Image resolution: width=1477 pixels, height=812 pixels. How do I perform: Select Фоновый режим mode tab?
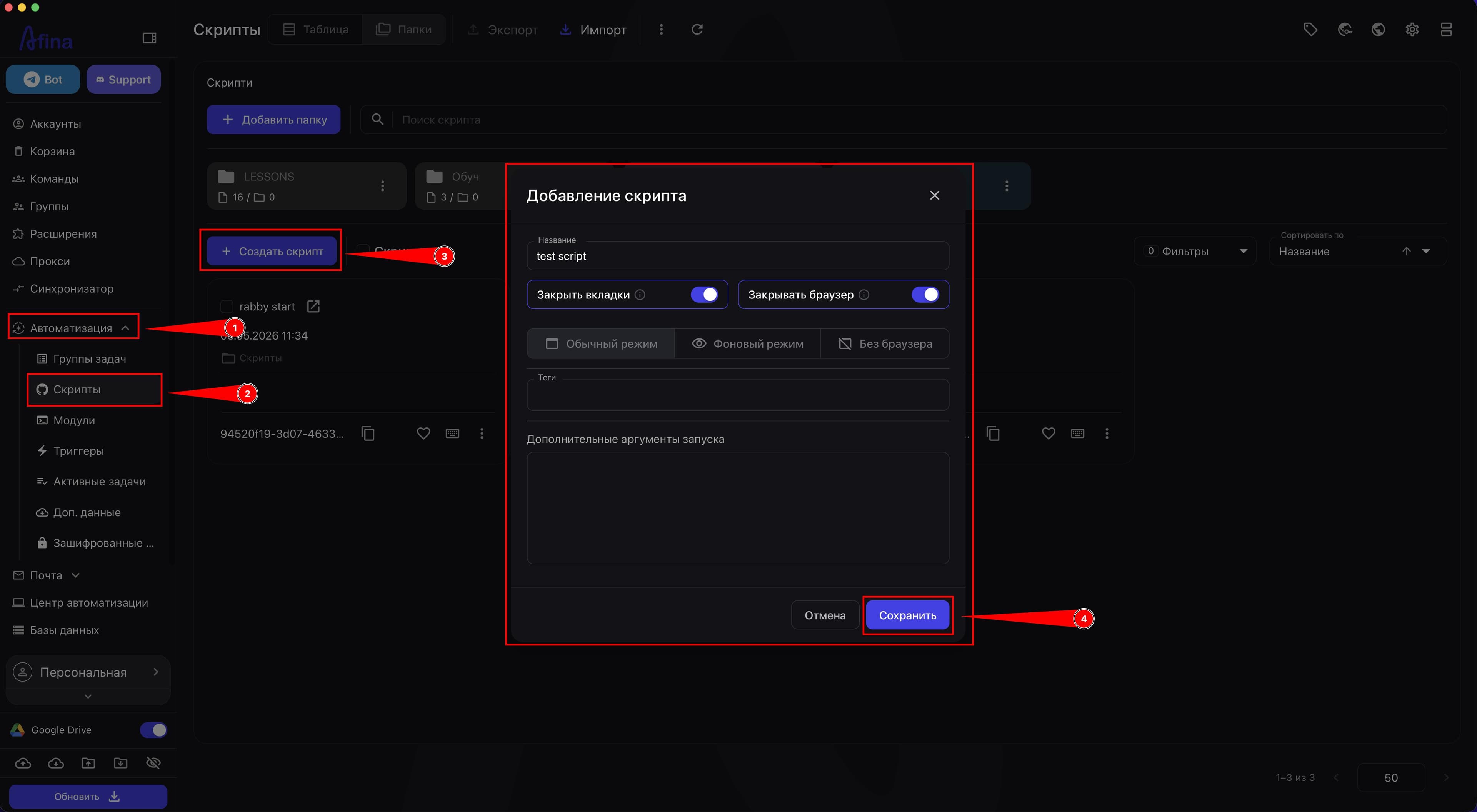tap(747, 343)
